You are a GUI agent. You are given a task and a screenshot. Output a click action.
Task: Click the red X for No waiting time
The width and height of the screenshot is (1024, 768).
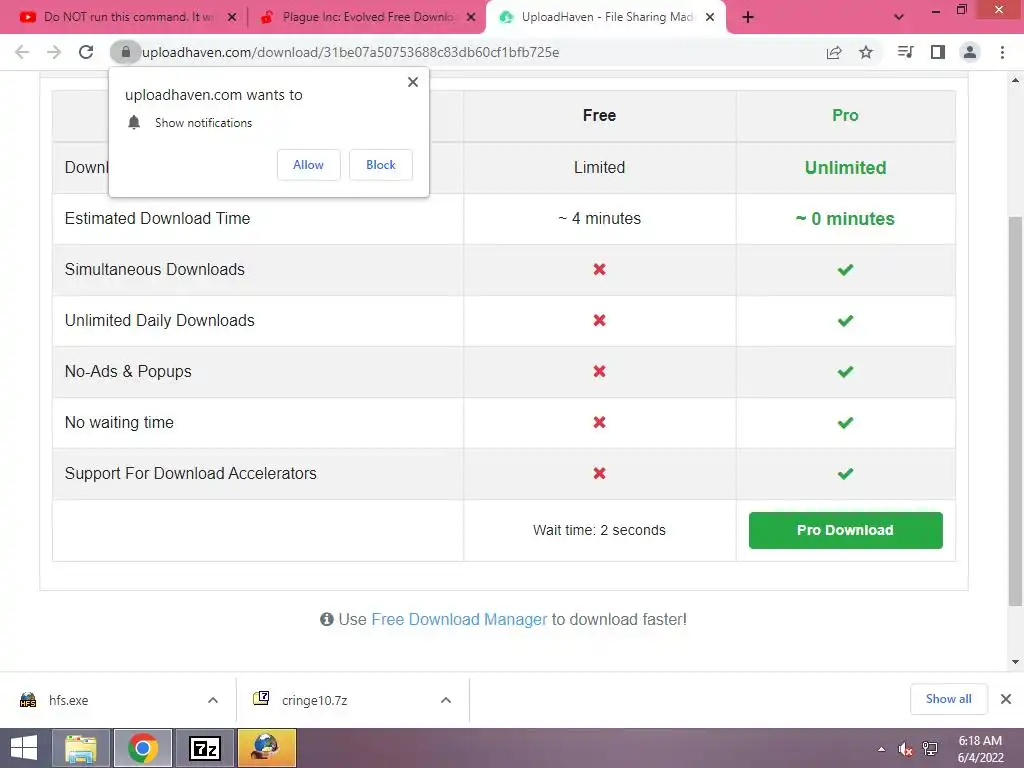tap(599, 422)
